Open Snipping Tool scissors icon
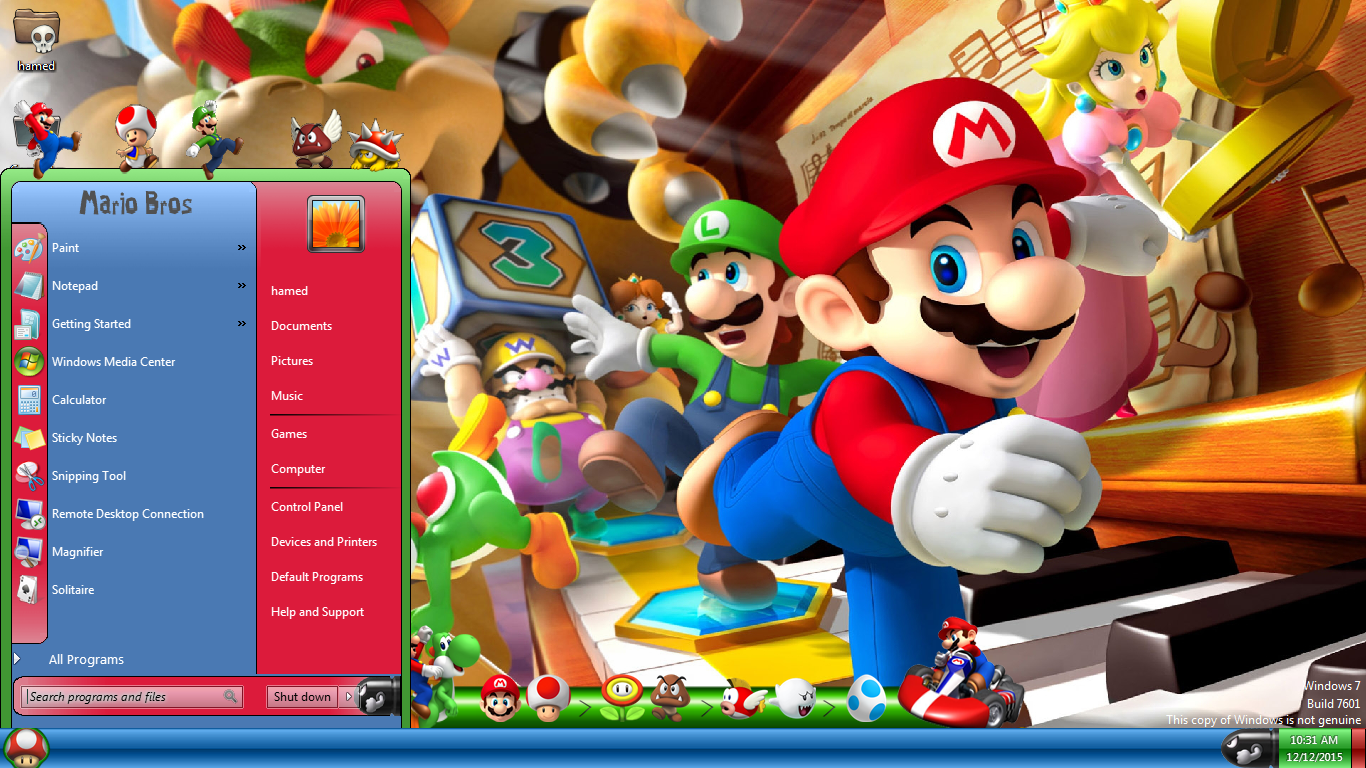1366x768 pixels. pos(29,476)
